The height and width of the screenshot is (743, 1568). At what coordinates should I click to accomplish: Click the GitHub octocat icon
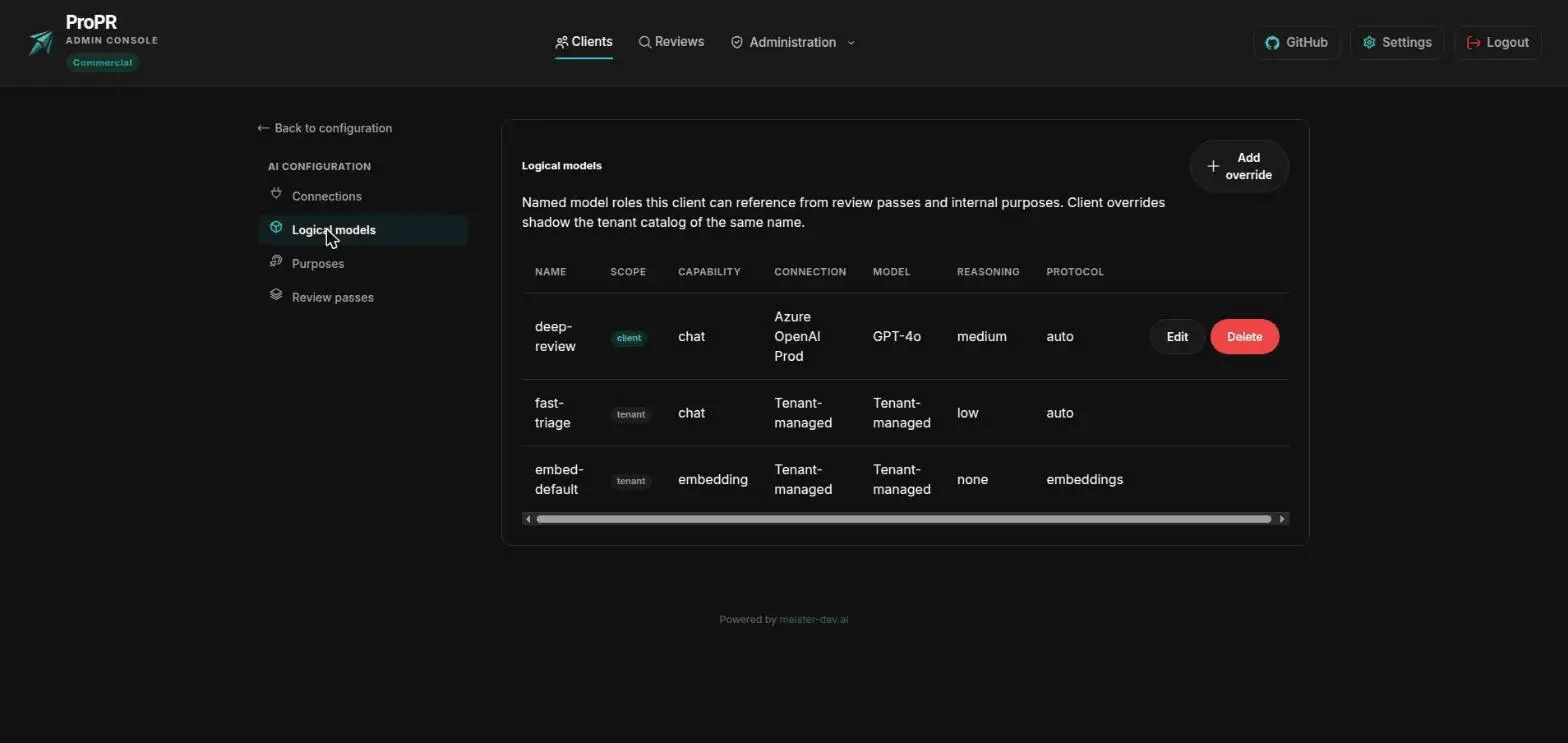pos(1272,43)
